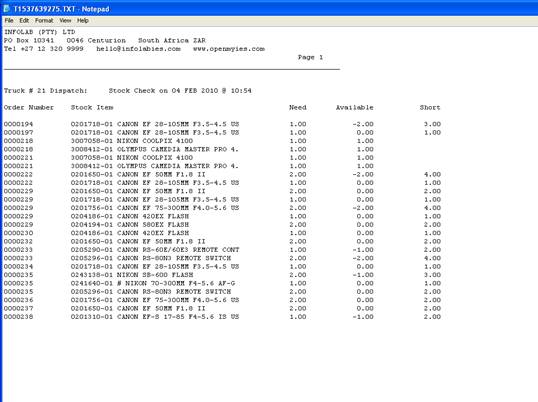The width and height of the screenshot is (538, 402).
Task: Click the title bar text T1537639275.TXT - Notepad
Action: (61, 9)
